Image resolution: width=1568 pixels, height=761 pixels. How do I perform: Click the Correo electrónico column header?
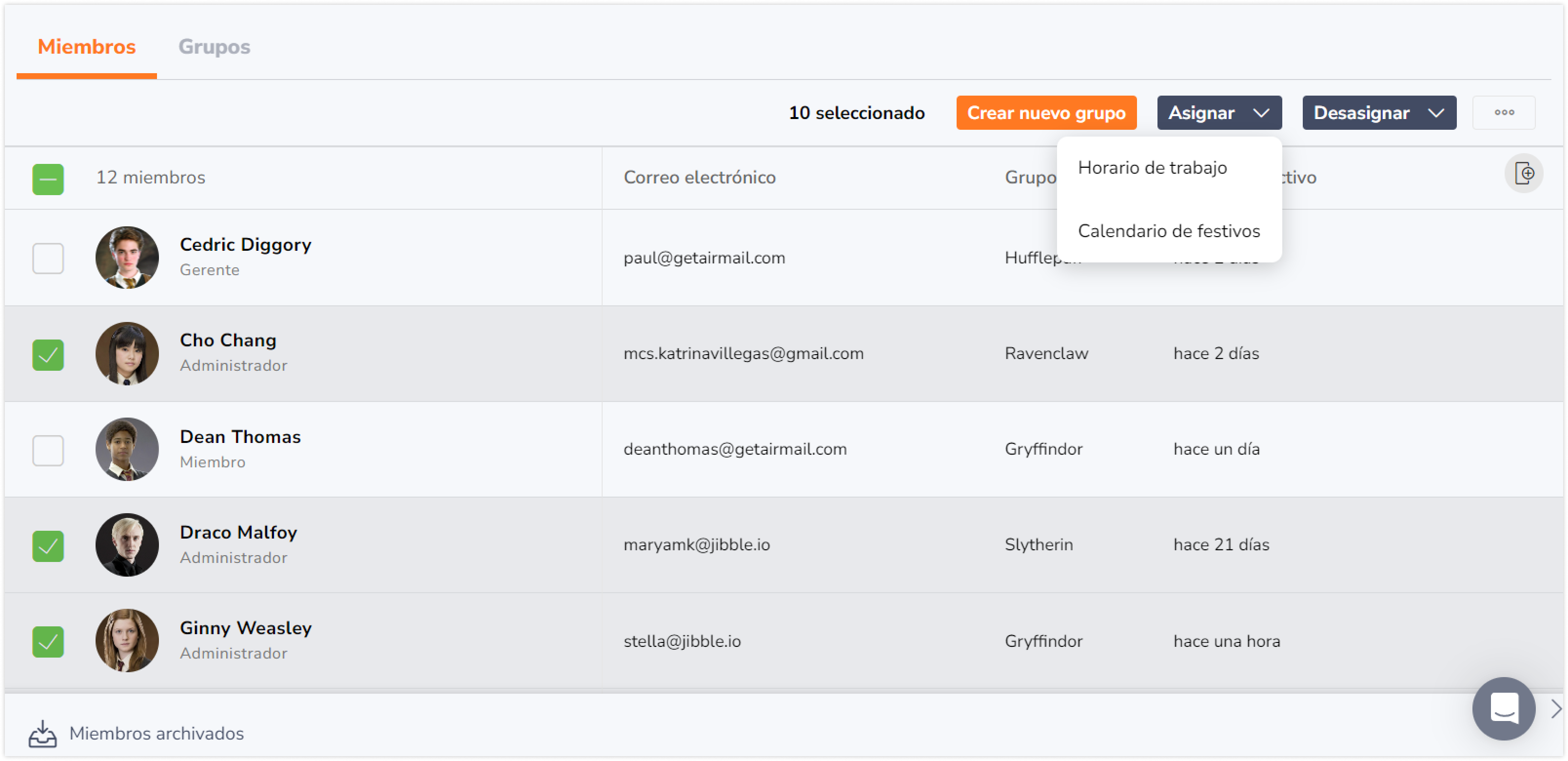[x=699, y=178]
